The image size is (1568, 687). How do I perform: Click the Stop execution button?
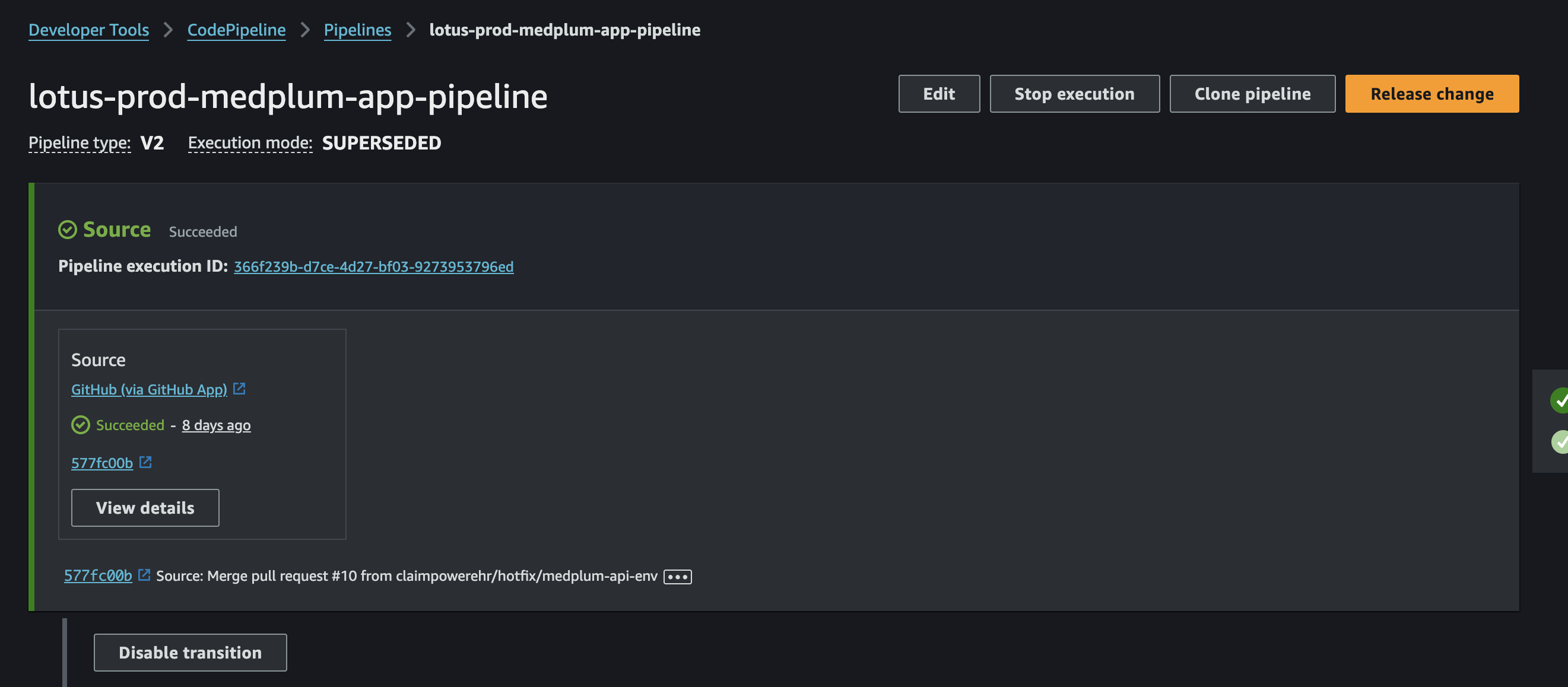pyautogui.click(x=1074, y=94)
